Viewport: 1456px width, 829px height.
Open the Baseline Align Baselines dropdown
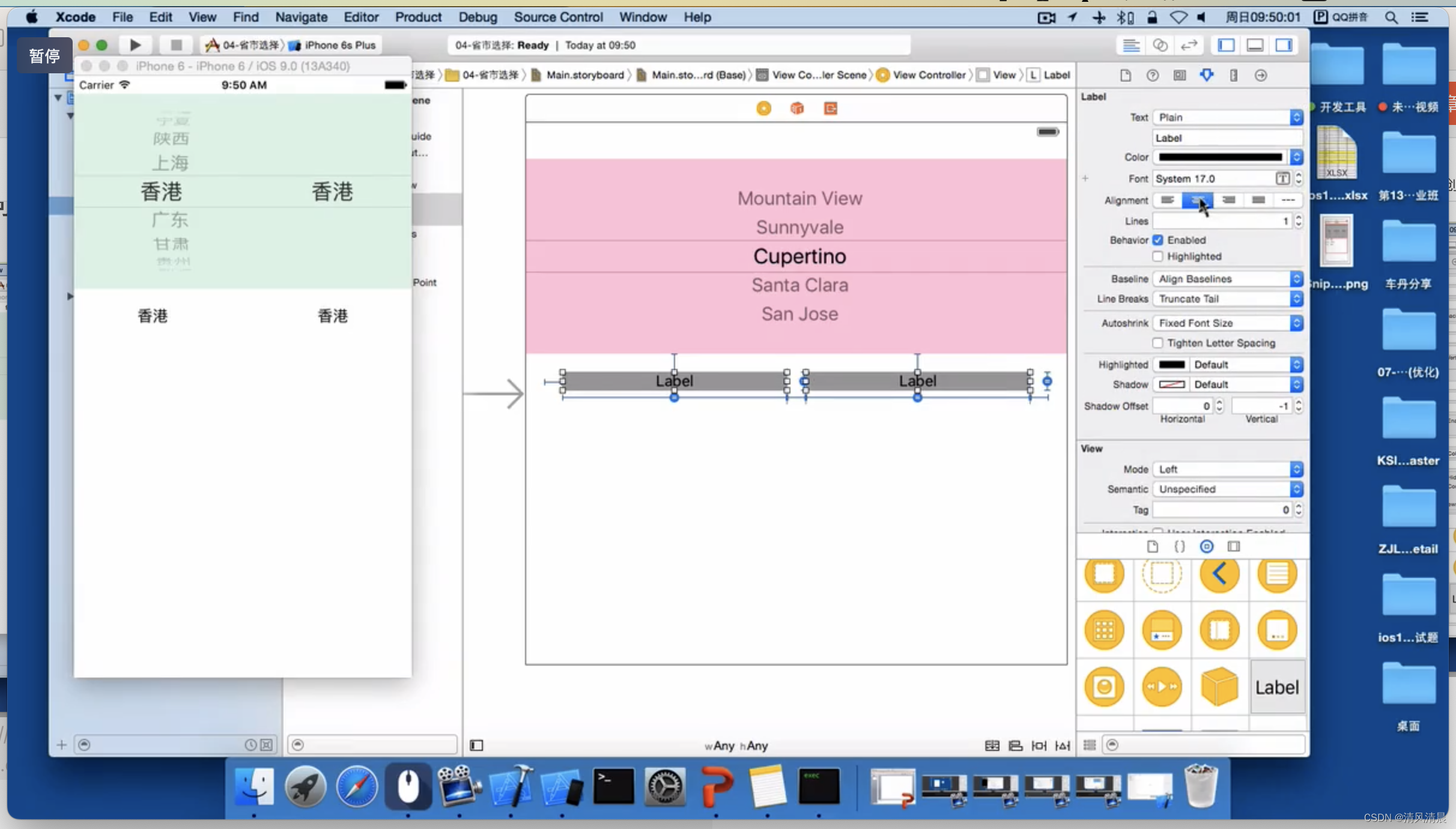(1227, 279)
